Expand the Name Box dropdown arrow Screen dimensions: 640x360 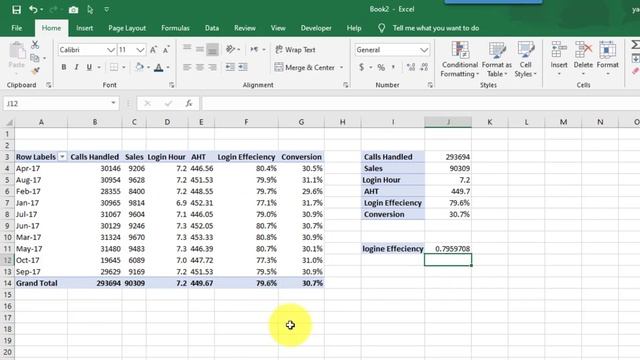(x=113, y=103)
